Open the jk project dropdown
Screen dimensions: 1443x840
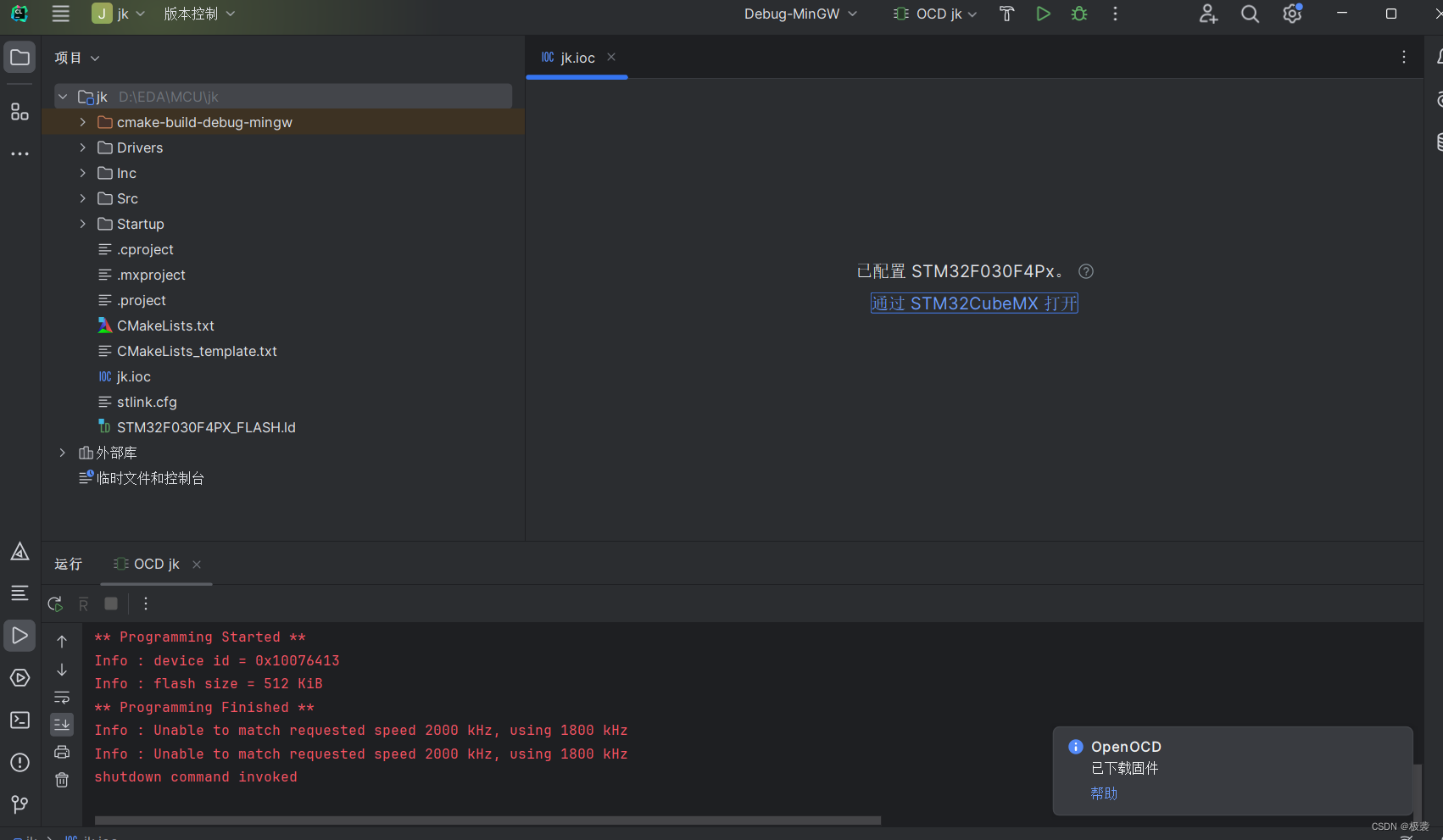coord(119,14)
